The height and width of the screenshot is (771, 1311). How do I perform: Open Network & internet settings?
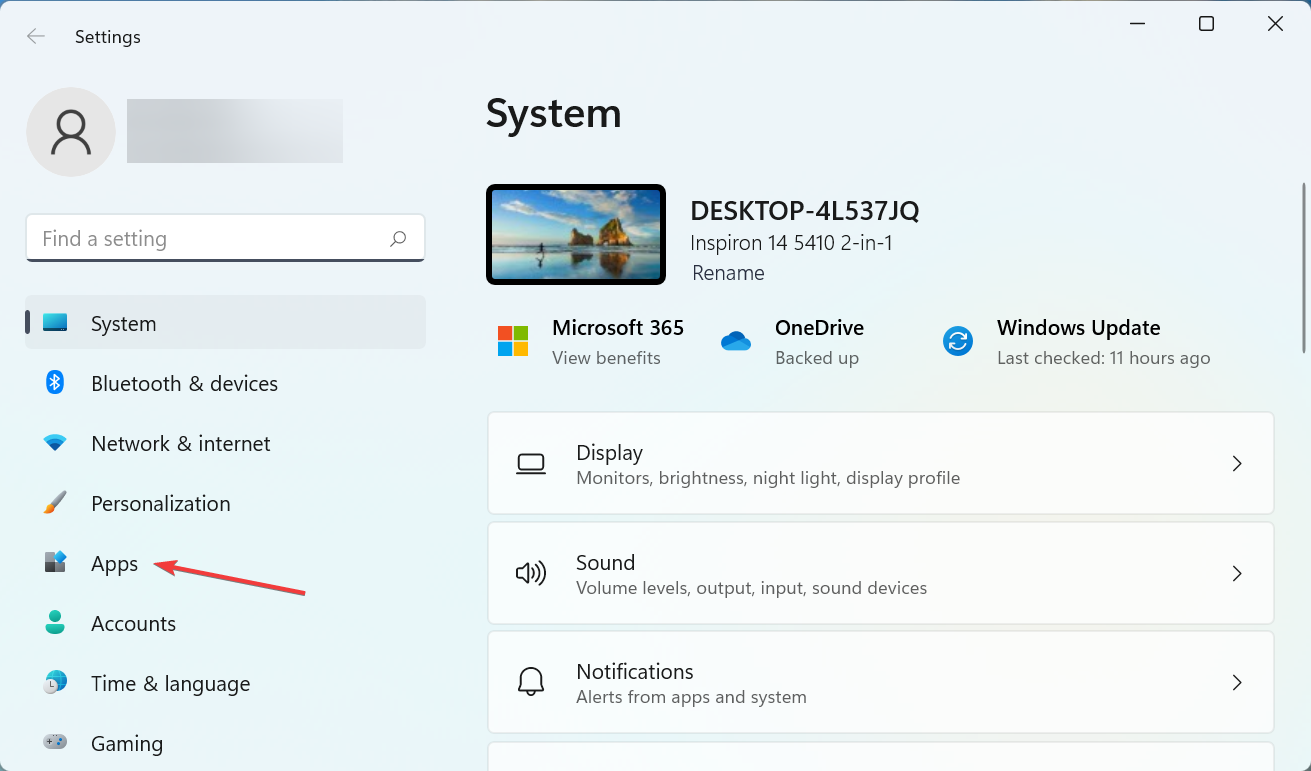coord(56,442)
